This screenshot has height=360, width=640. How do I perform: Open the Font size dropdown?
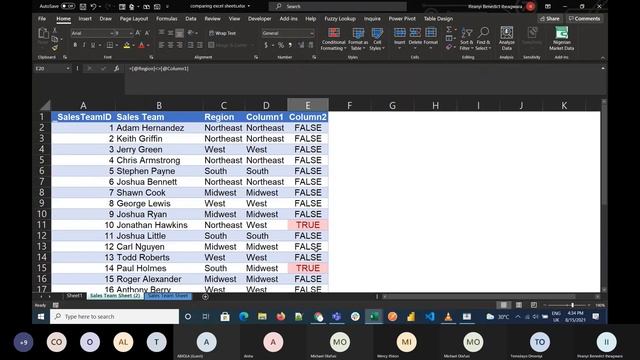point(131,33)
